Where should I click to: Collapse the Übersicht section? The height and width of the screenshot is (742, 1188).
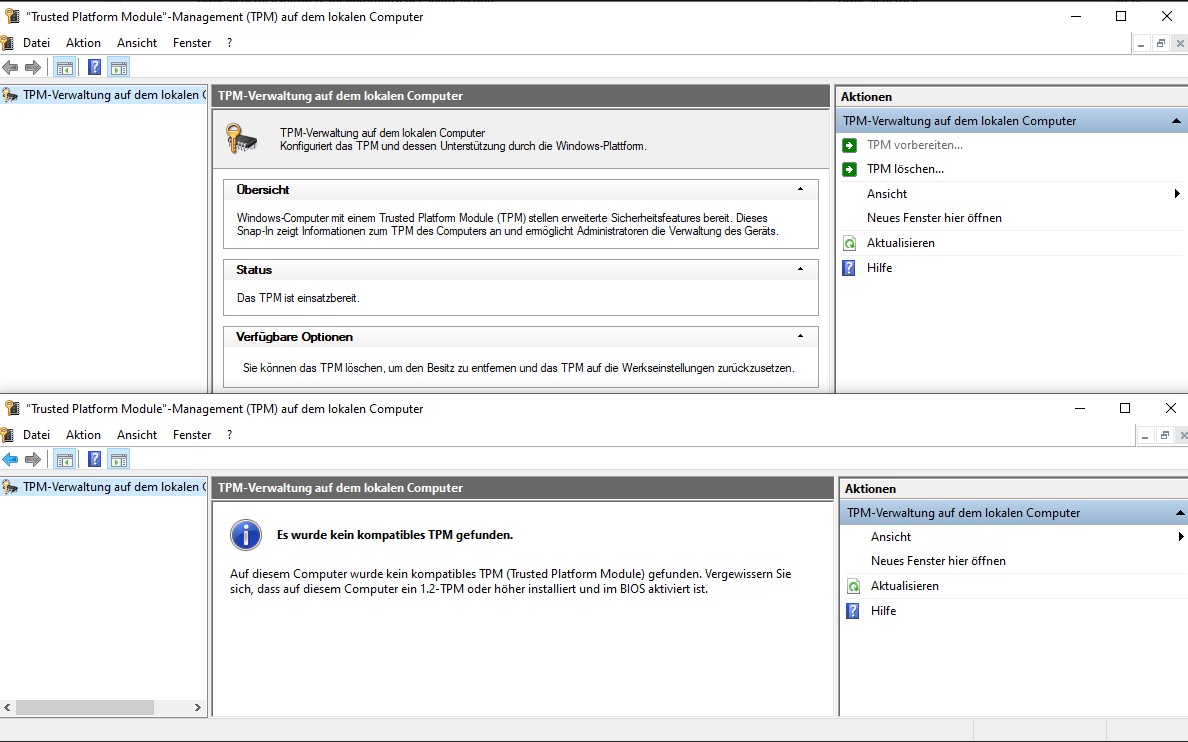pyautogui.click(x=800, y=189)
